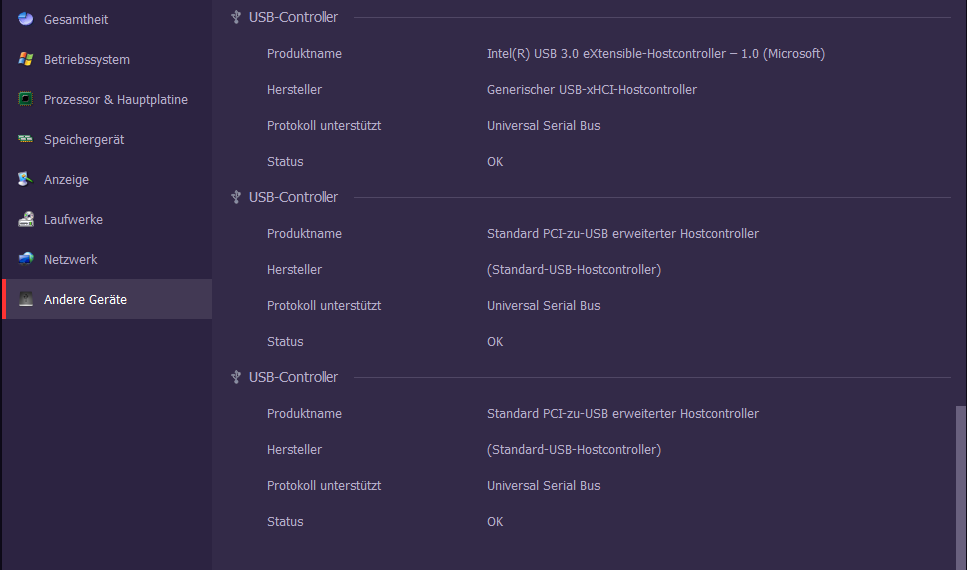The height and width of the screenshot is (570, 967).
Task: Click the Status OK value of the Intel controller
Action: (495, 161)
